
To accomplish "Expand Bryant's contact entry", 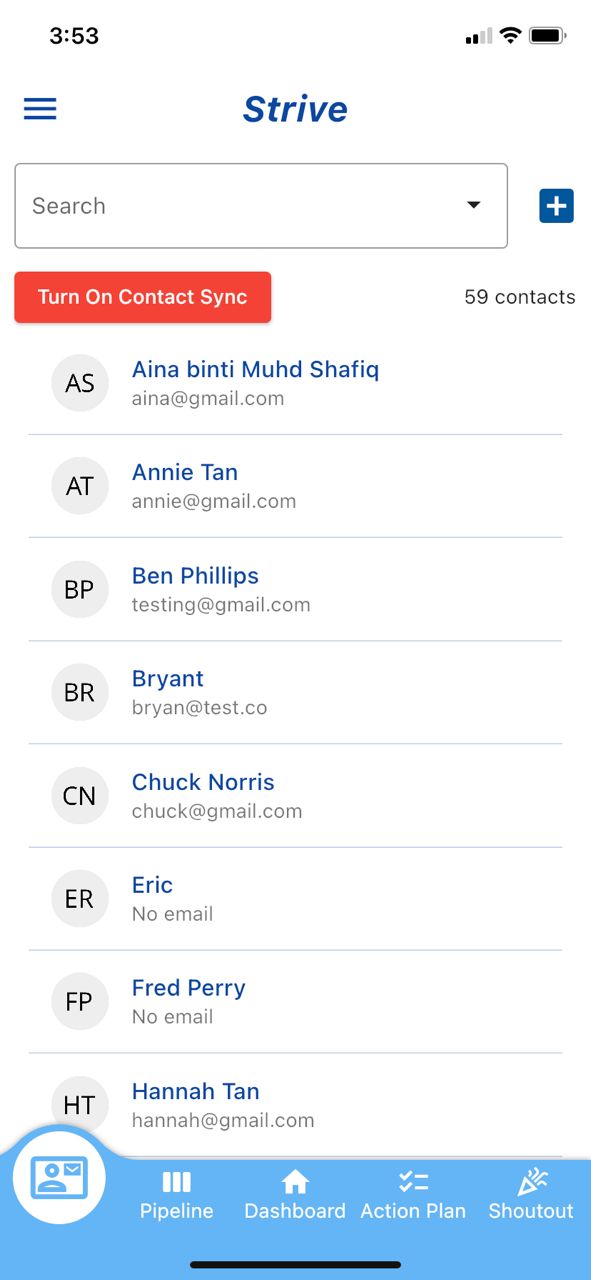I will [x=168, y=678].
